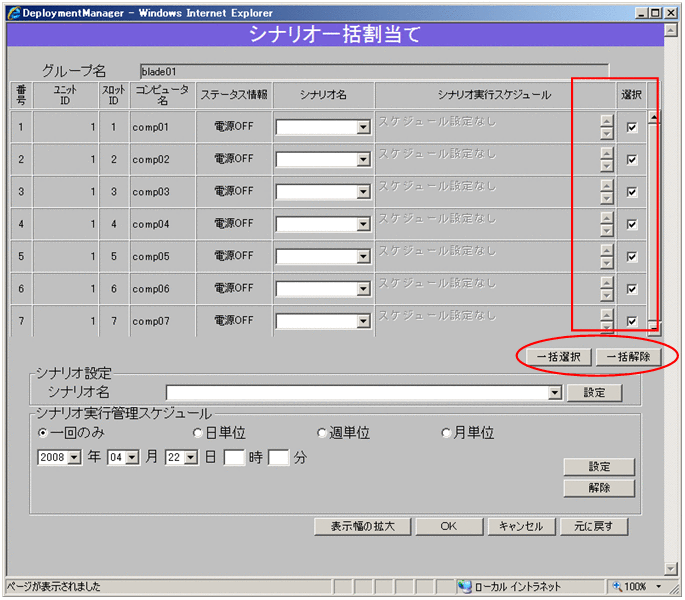Select the 一回のみ radio button
This screenshot has height=600, width=685.
tap(43, 433)
